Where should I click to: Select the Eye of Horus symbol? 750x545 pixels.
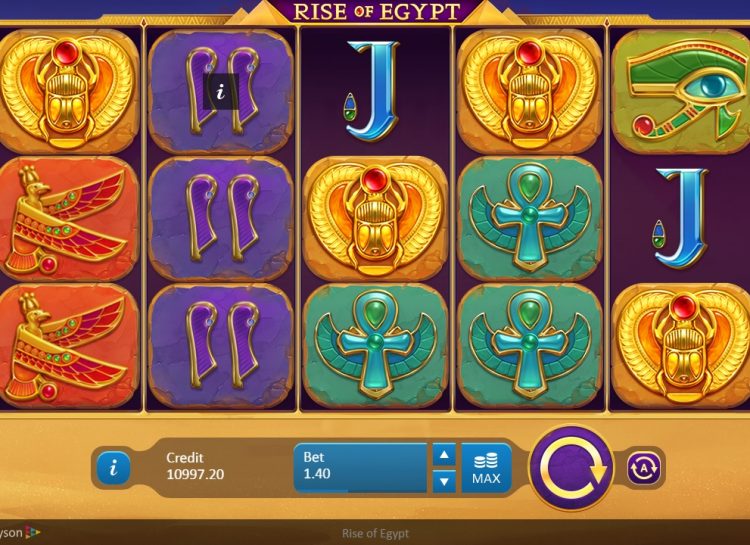click(x=681, y=91)
